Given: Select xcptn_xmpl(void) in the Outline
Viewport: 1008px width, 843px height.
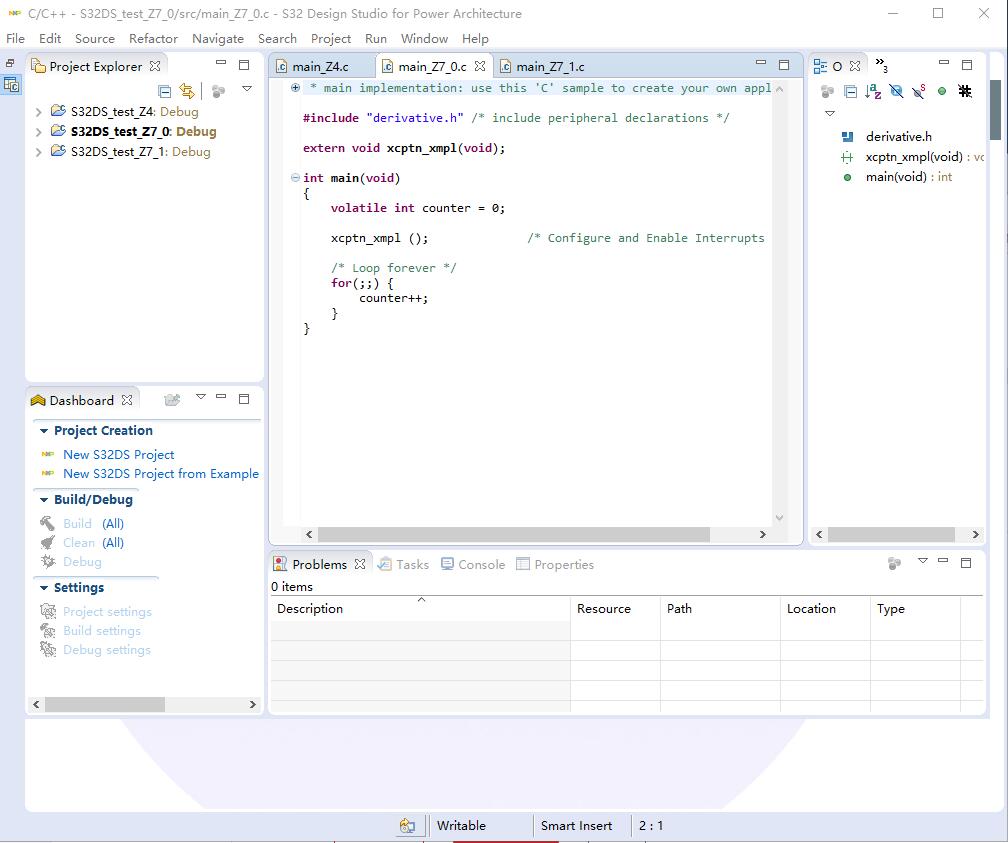Looking at the screenshot, I should [912, 157].
